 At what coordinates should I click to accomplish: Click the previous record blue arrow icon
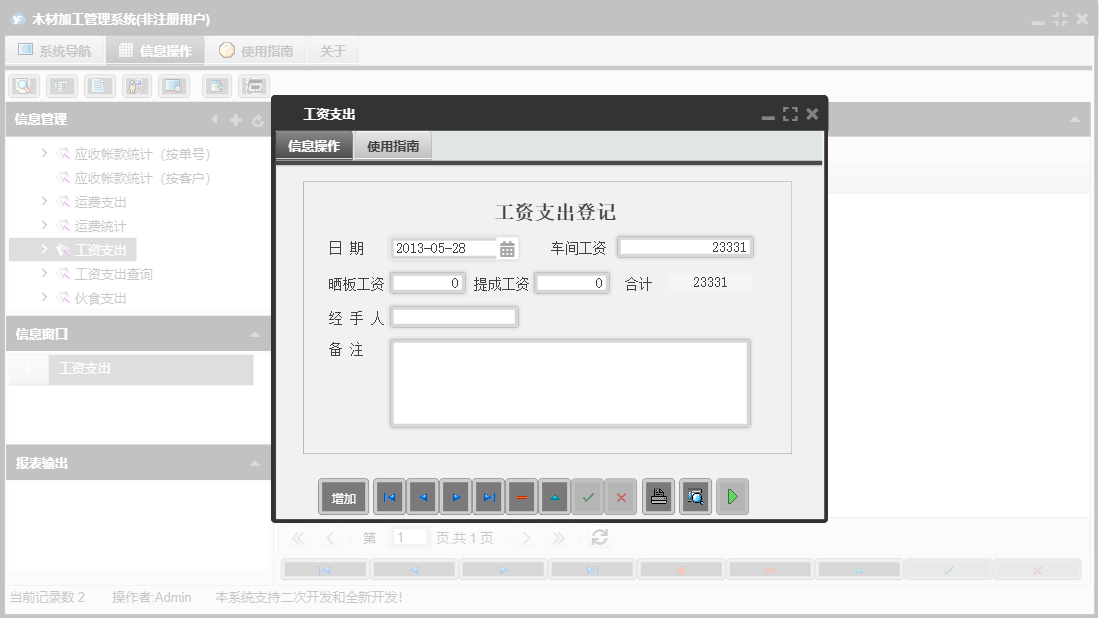click(421, 496)
